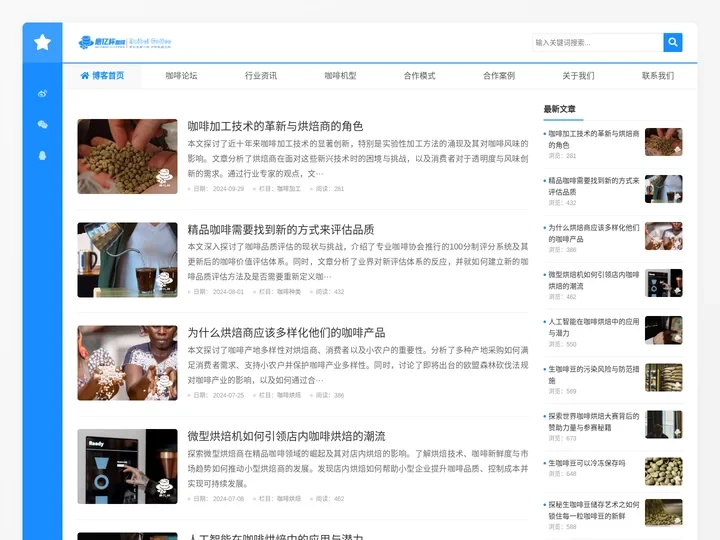Click sidebar thumbnail beside 浏览: 550
This screenshot has height=540, width=720.
coord(664,330)
